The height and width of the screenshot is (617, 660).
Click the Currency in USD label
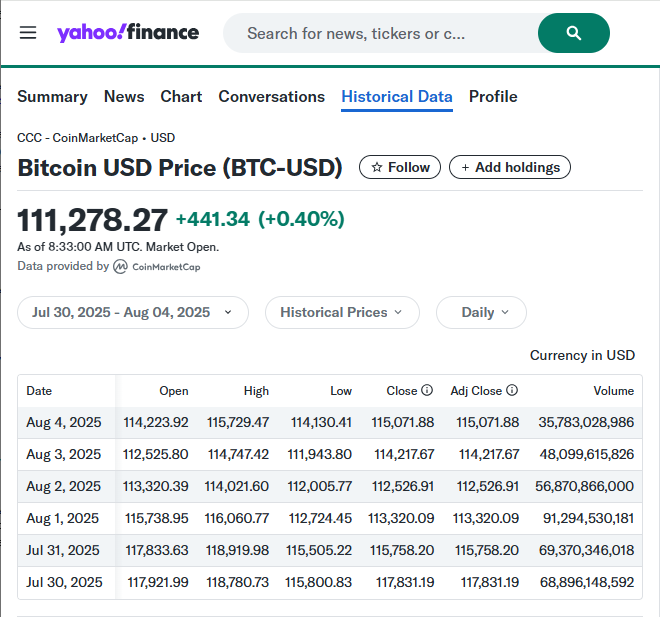tap(582, 355)
